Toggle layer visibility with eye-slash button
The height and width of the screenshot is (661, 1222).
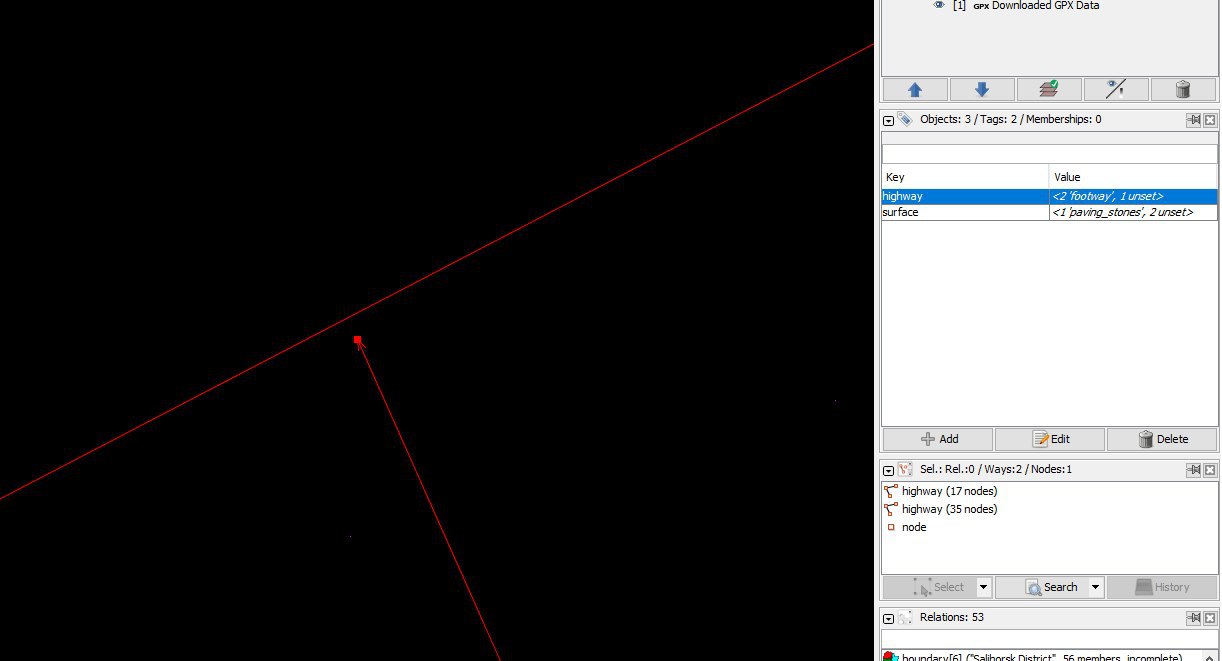click(1116, 89)
